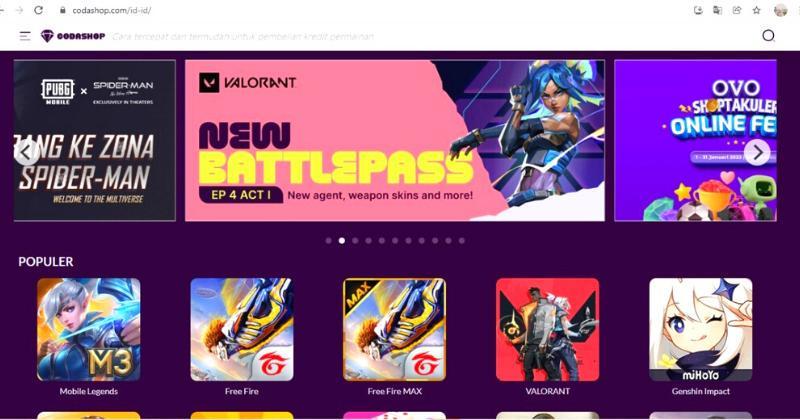Click the codashop.com address bar
Image resolution: width=800 pixels, height=420 pixels.
click(357, 10)
